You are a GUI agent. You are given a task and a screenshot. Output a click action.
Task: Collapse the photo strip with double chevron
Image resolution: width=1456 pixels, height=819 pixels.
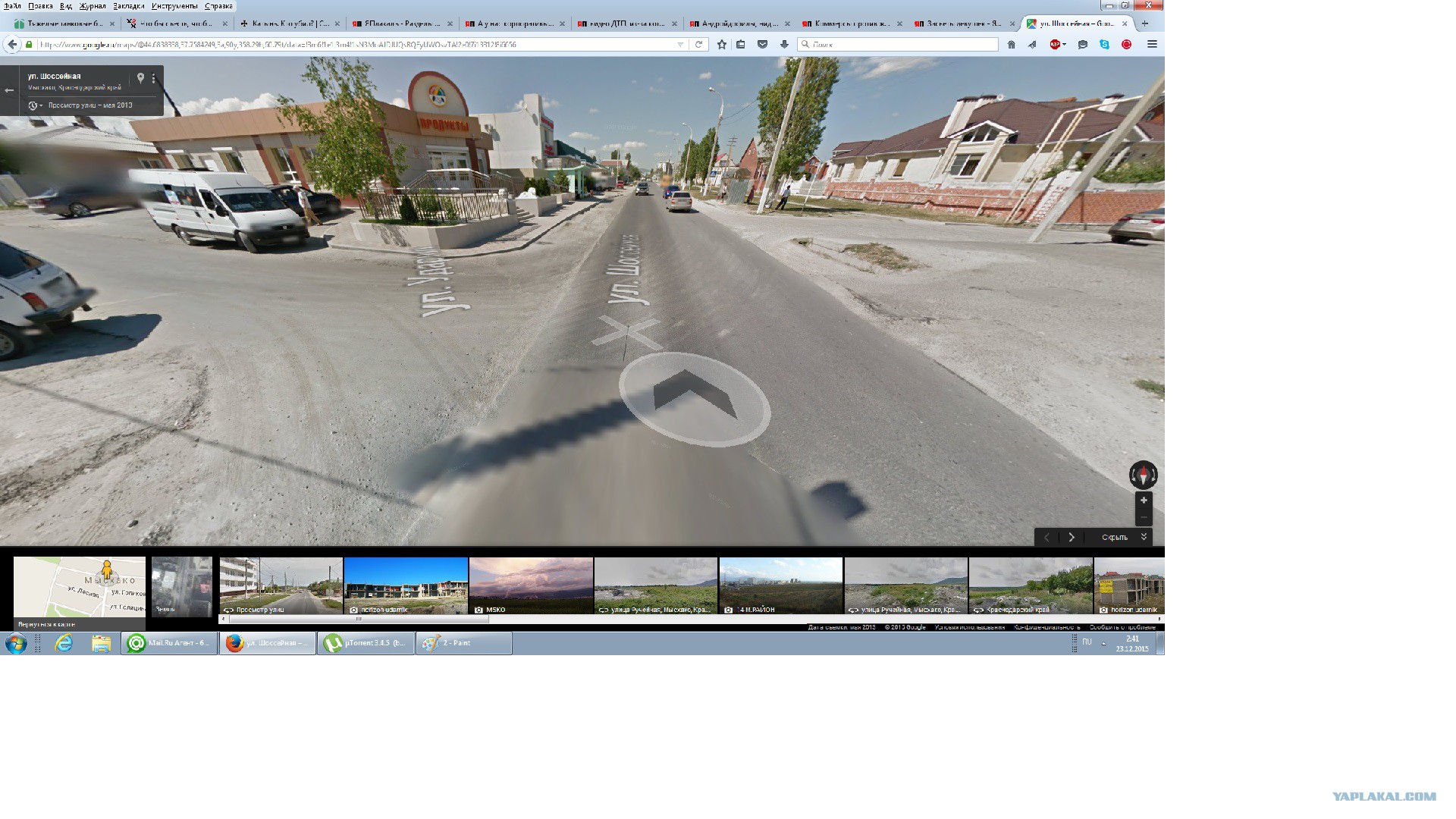coord(1144,537)
